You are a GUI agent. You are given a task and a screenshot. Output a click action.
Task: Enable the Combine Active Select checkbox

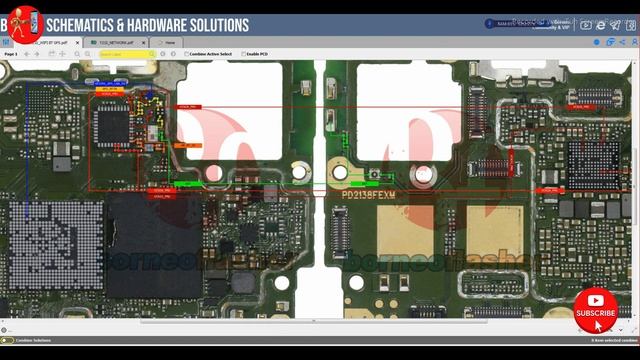pyautogui.click(x=187, y=54)
